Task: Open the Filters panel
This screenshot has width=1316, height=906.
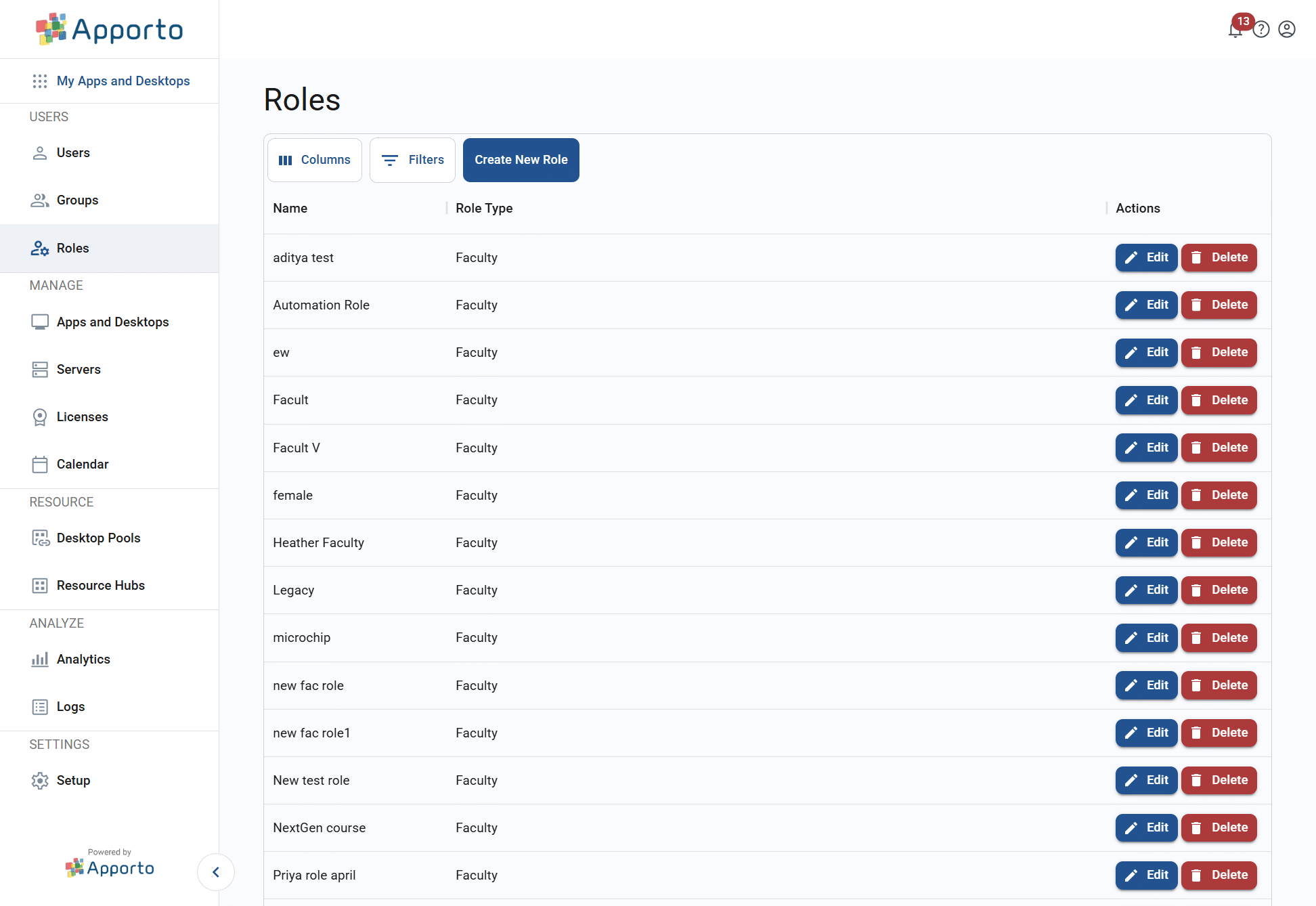Action: pyautogui.click(x=412, y=160)
